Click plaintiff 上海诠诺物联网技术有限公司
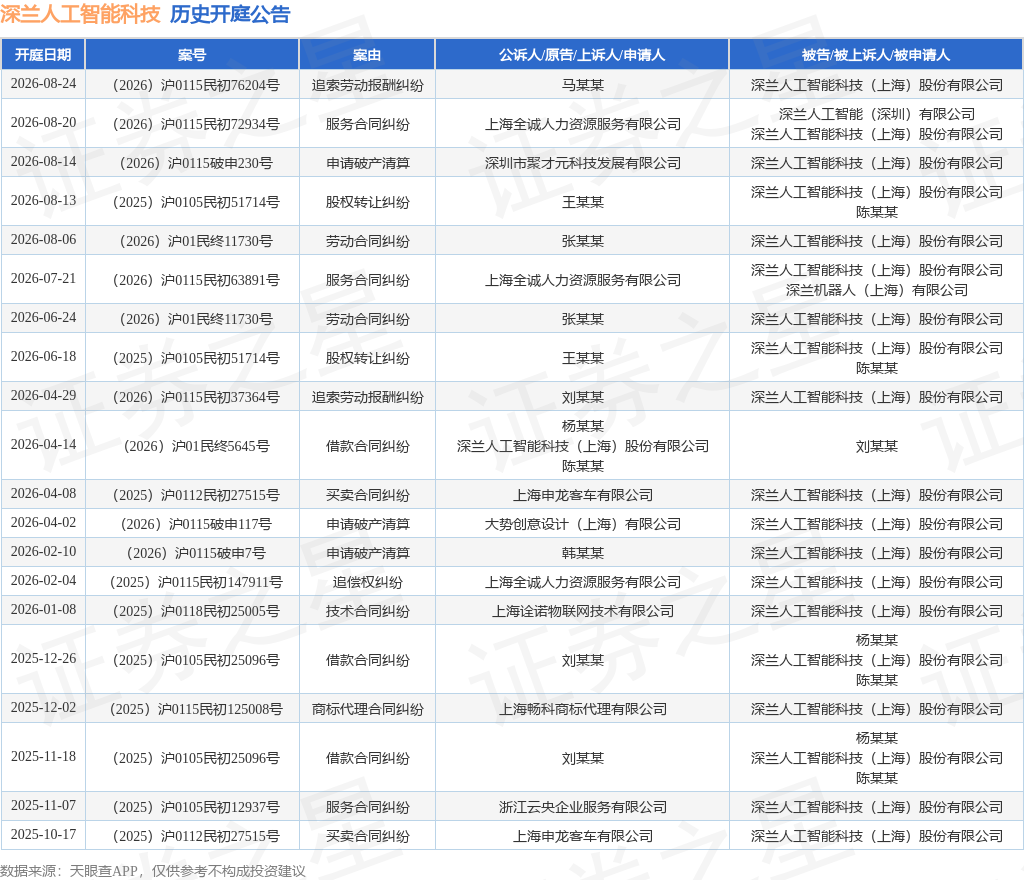The width and height of the screenshot is (1024, 880). [x=583, y=611]
